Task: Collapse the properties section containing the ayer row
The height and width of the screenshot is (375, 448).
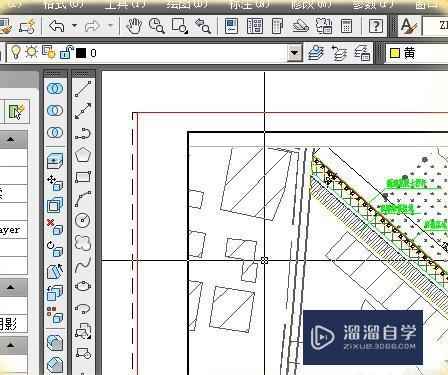Action: pyautogui.click(x=10, y=139)
